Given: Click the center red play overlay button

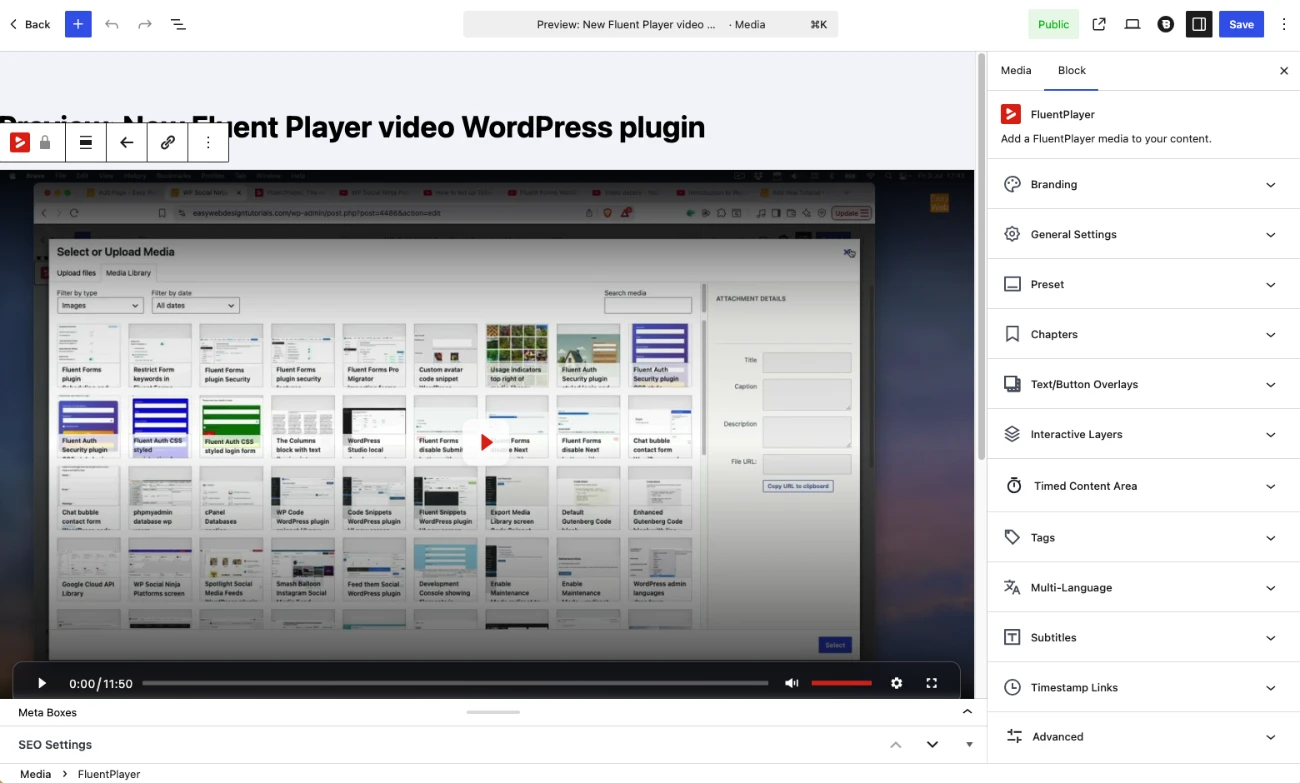Looking at the screenshot, I should tap(486, 442).
